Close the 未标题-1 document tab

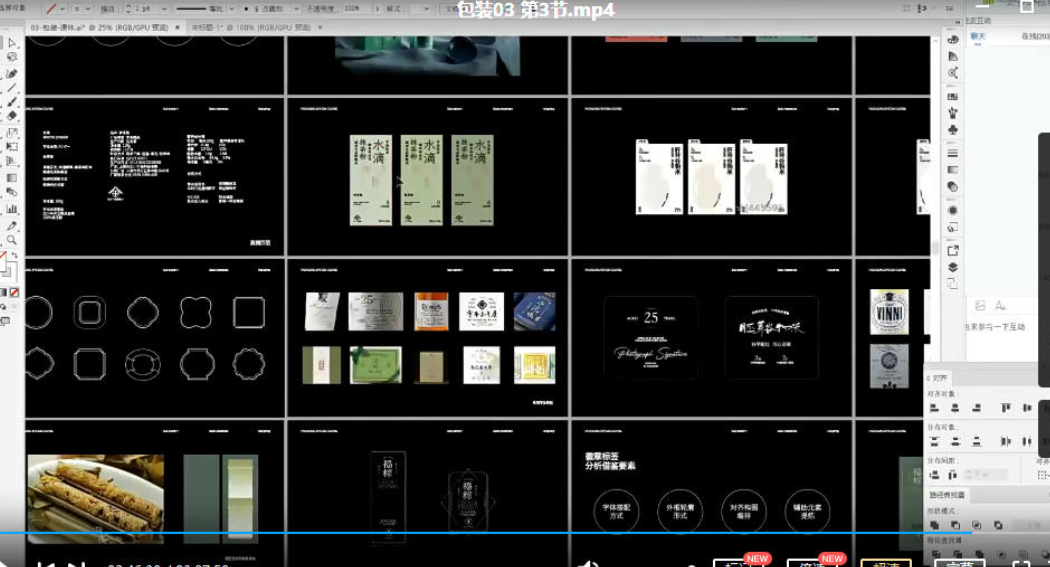click(x=320, y=27)
